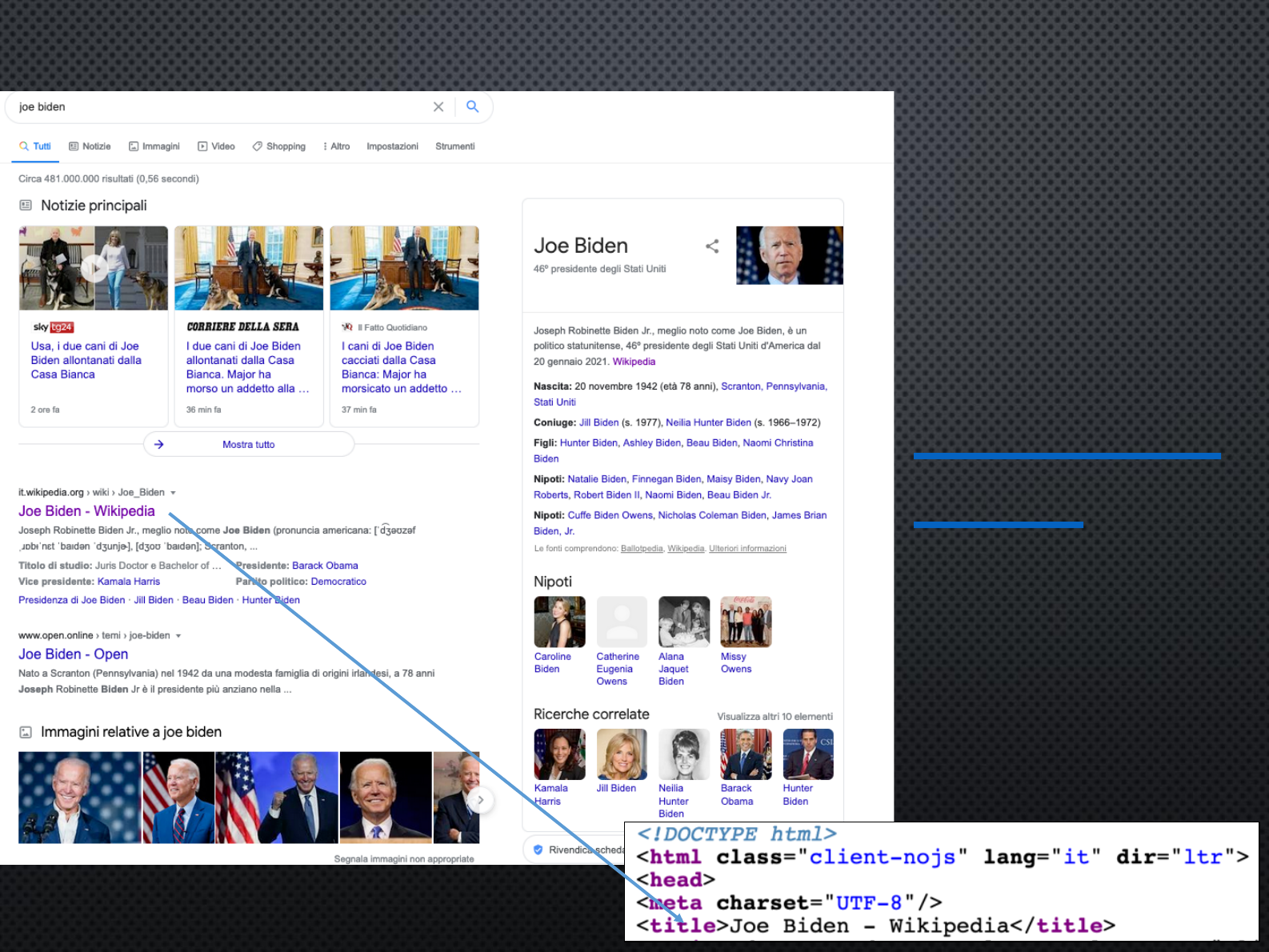Clear the search box with the X icon
The width and height of the screenshot is (1269, 952).
coord(438,106)
